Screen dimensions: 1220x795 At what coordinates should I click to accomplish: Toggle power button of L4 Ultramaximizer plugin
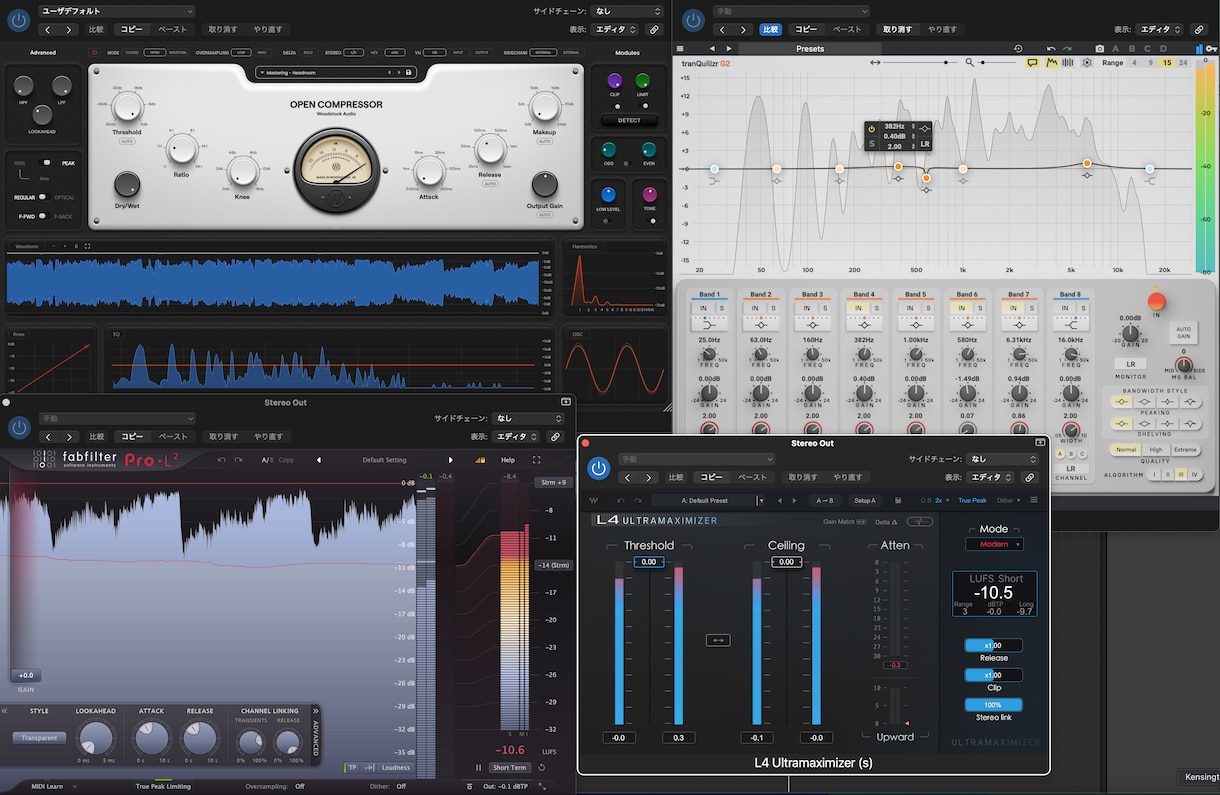(599, 468)
